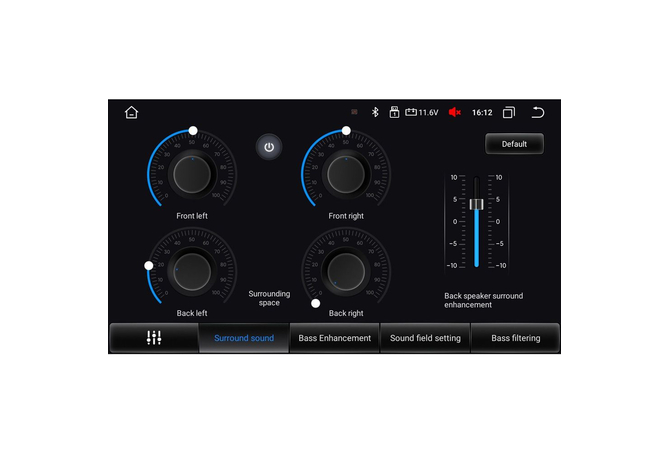Tap the red muted speaker icon
670x453 pixels.
coord(455,112)
